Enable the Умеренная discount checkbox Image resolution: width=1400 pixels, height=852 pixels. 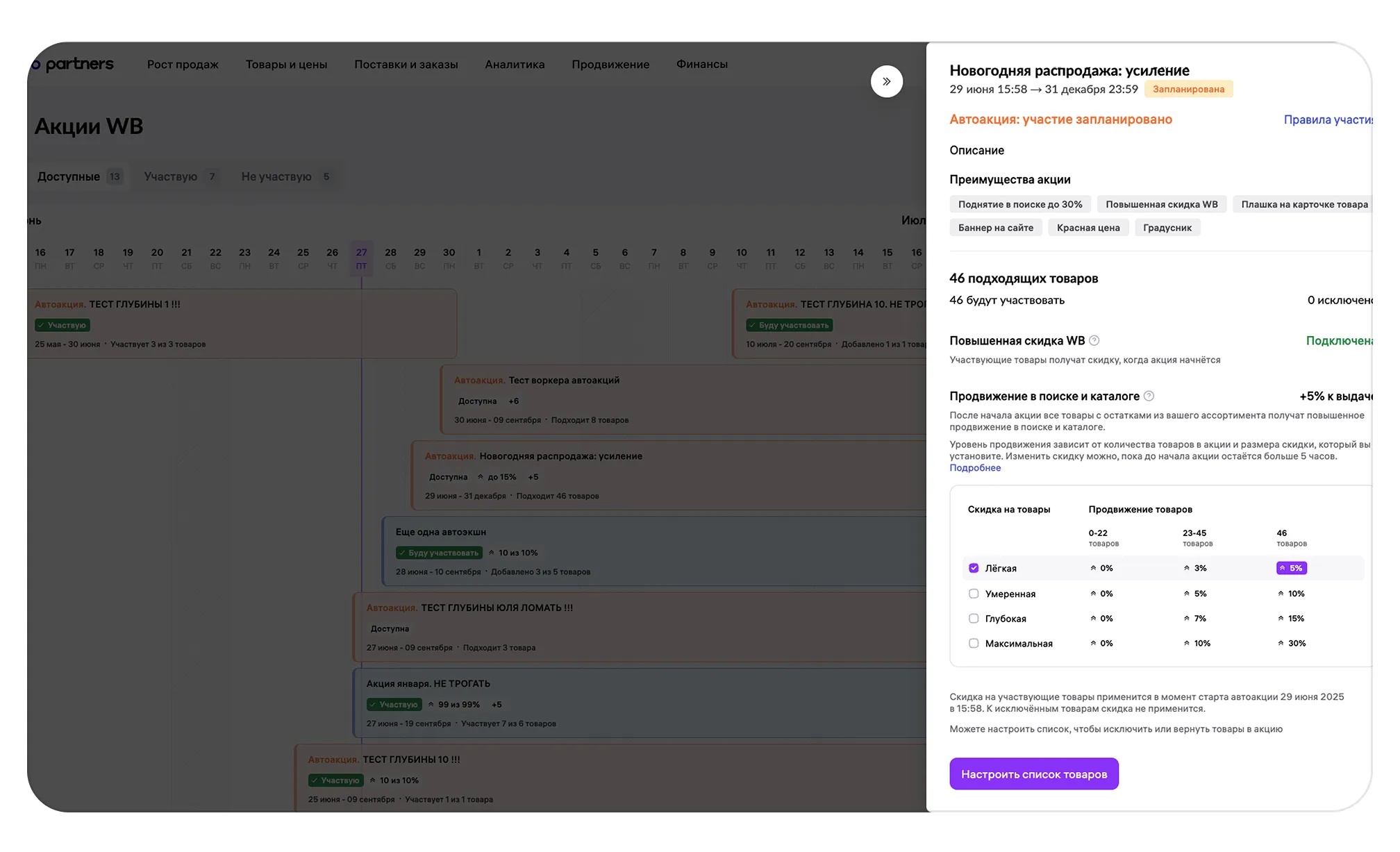click(974, 594)
